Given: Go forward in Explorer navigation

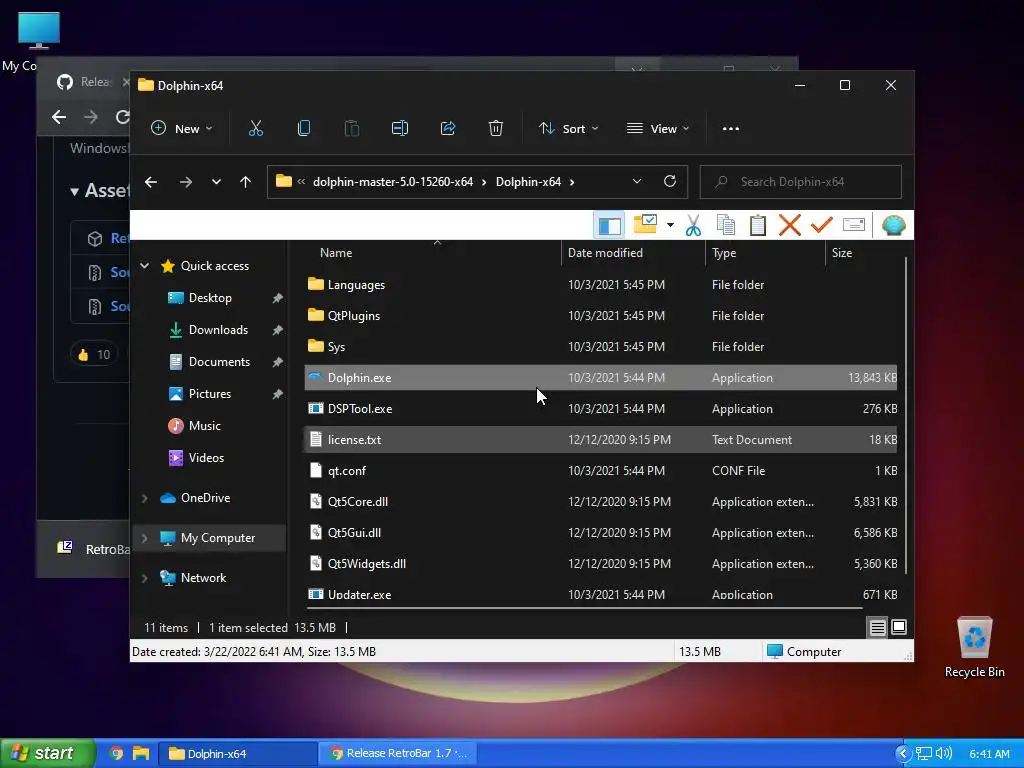Looking at the screenshot, I should (185, 182).
